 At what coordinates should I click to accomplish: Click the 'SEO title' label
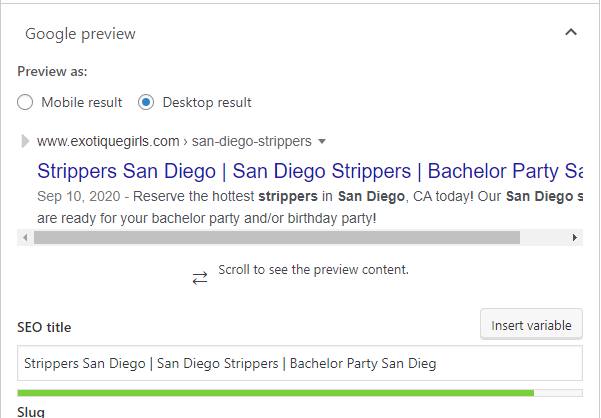44,328
